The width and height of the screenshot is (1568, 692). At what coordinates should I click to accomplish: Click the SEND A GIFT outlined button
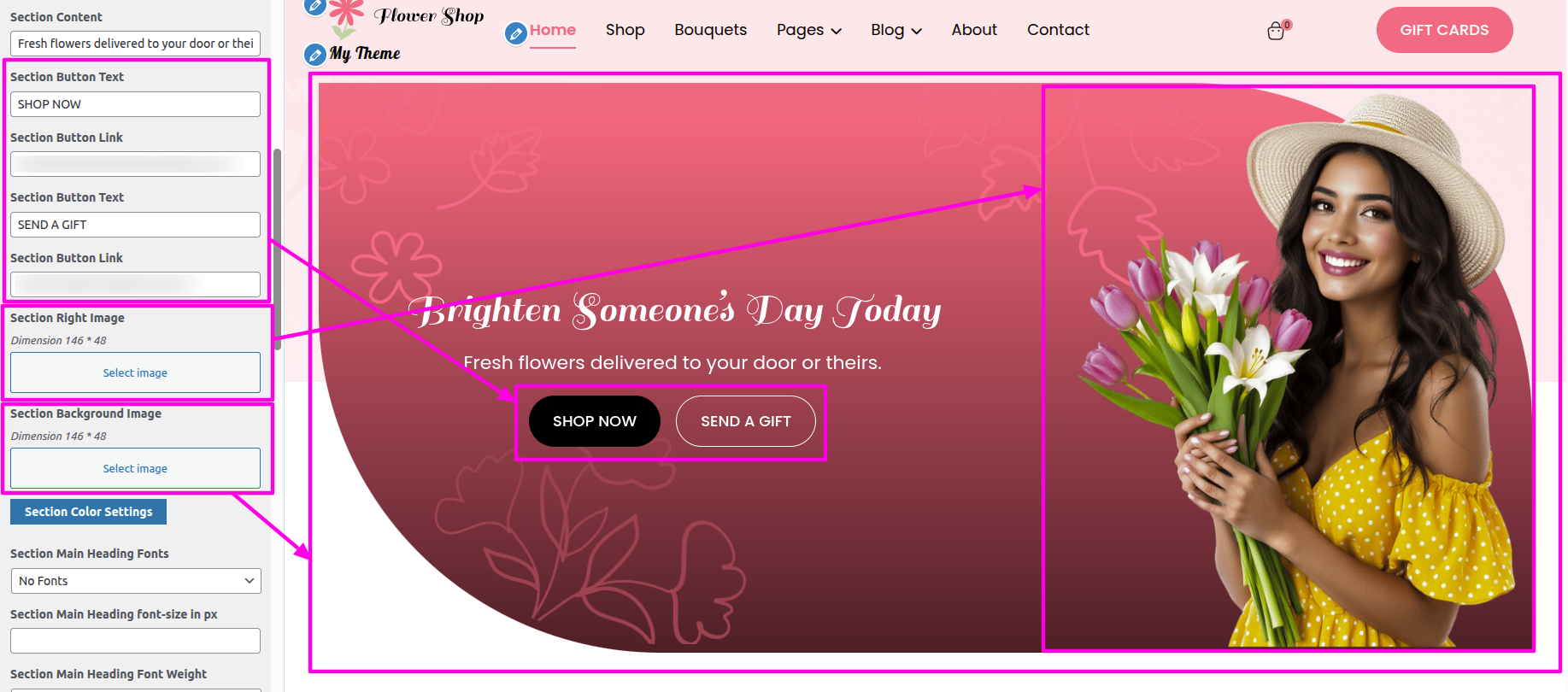[x=745, y=421]
